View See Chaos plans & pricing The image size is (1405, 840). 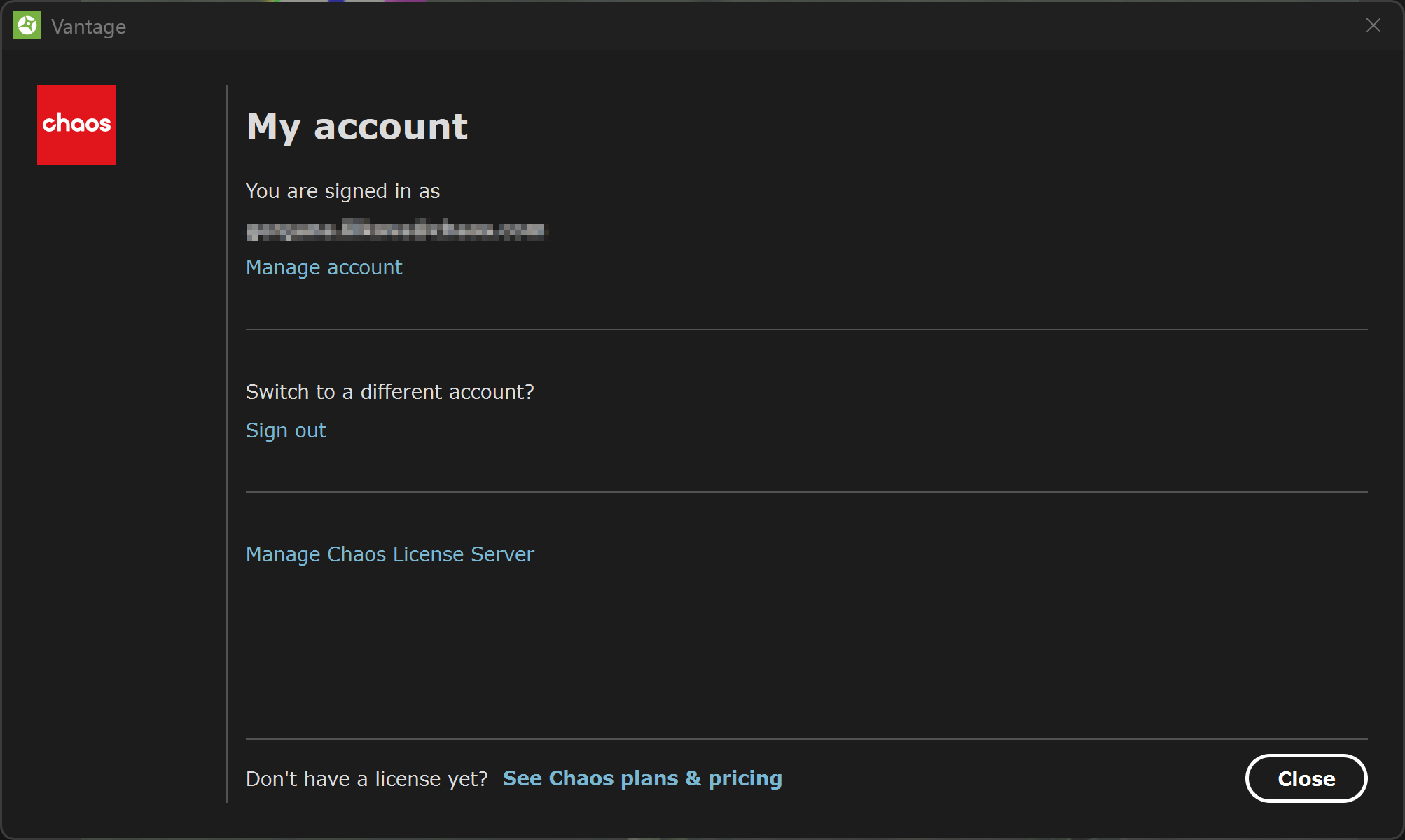click(642, 778)
